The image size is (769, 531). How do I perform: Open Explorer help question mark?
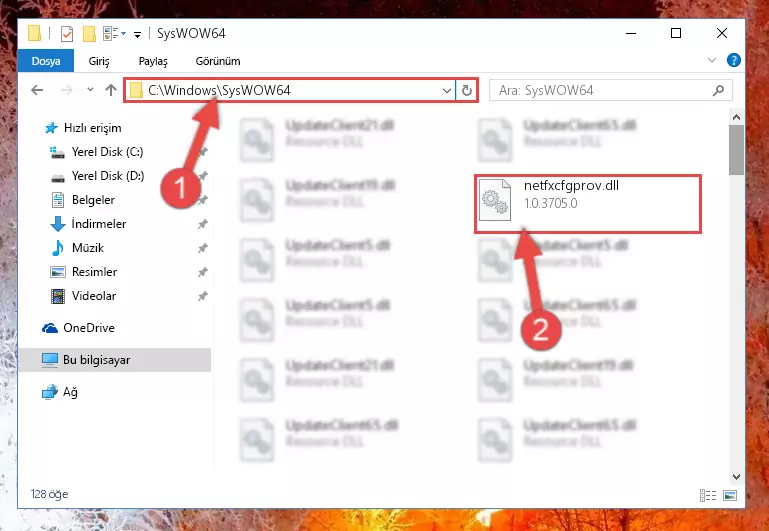[x=734, y=60]
